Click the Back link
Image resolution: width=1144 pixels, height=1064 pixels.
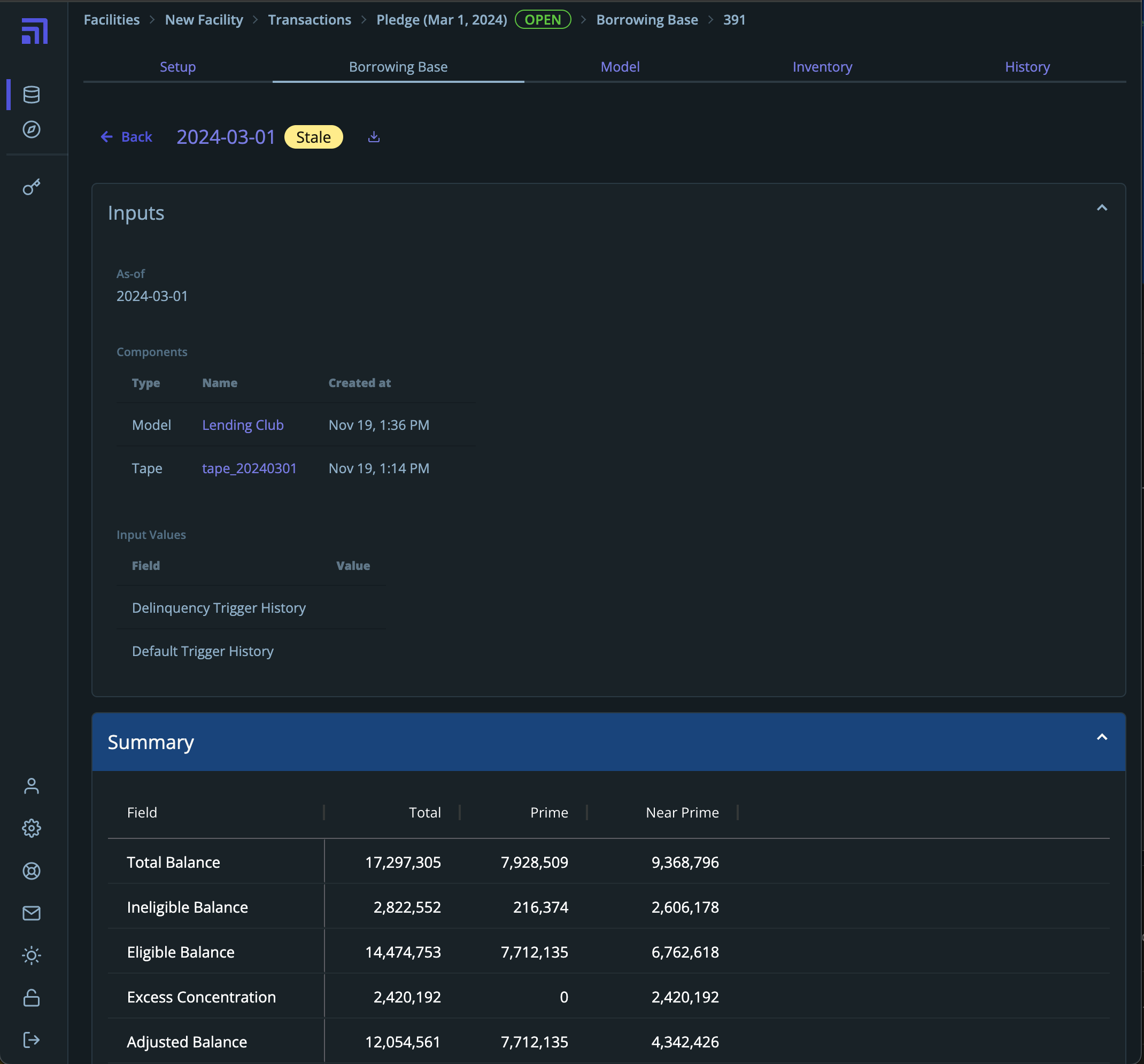point(127,137)
